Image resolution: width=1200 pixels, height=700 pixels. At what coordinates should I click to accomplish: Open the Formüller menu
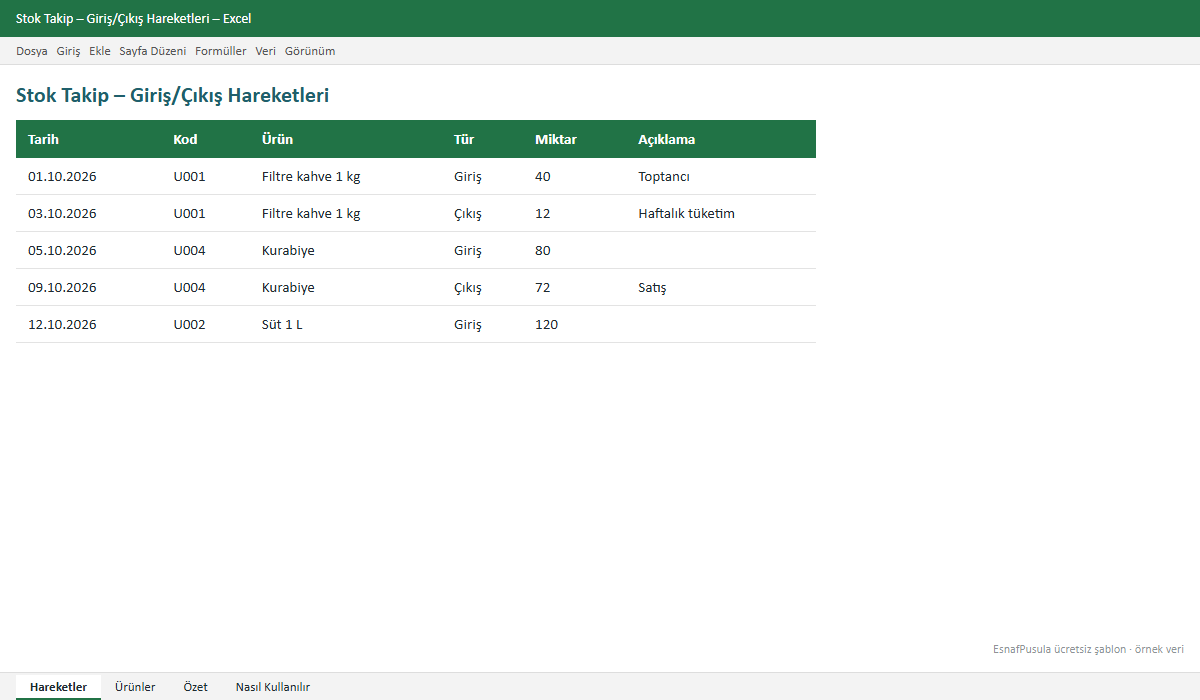[x=221, y=51]
